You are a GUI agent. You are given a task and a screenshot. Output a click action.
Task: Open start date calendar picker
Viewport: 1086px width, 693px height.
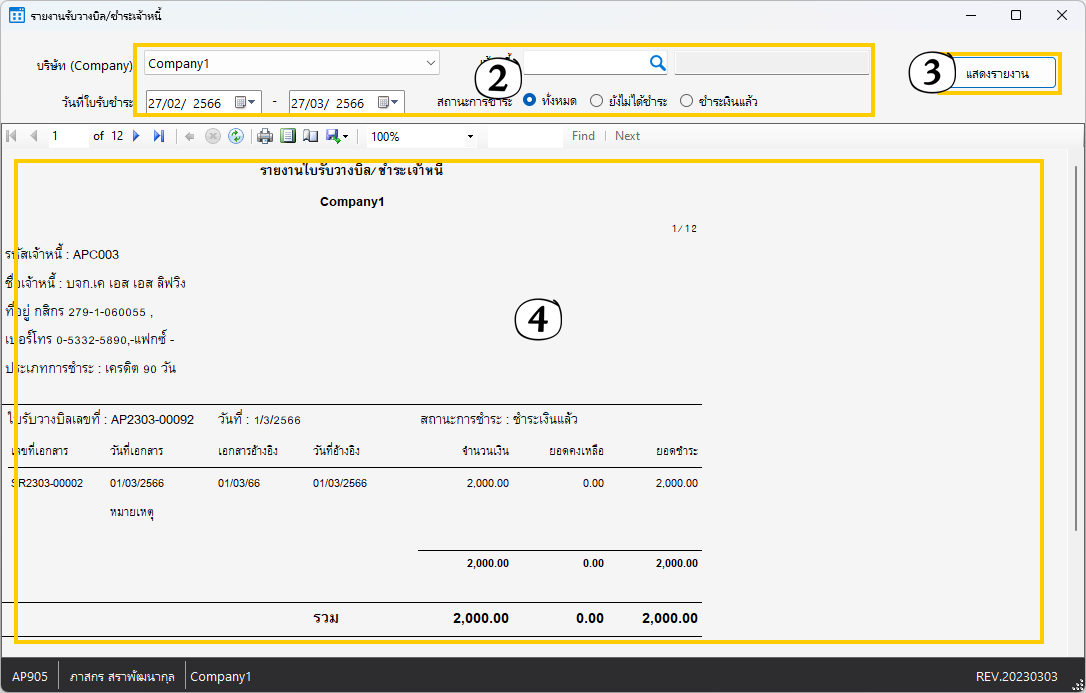[246, 102]
